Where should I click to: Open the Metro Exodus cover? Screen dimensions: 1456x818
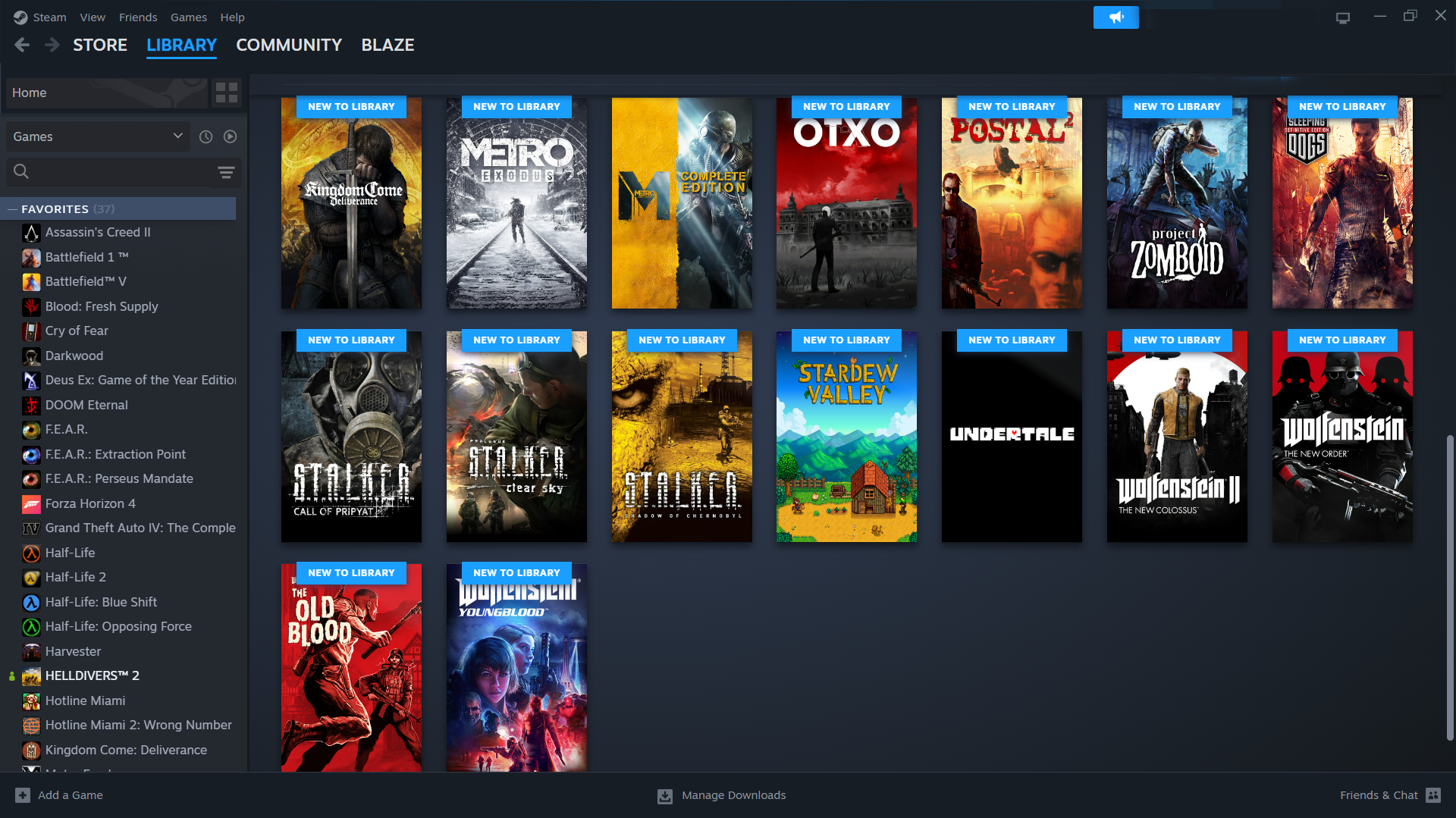pyautogui.click(x=516, y=203)
